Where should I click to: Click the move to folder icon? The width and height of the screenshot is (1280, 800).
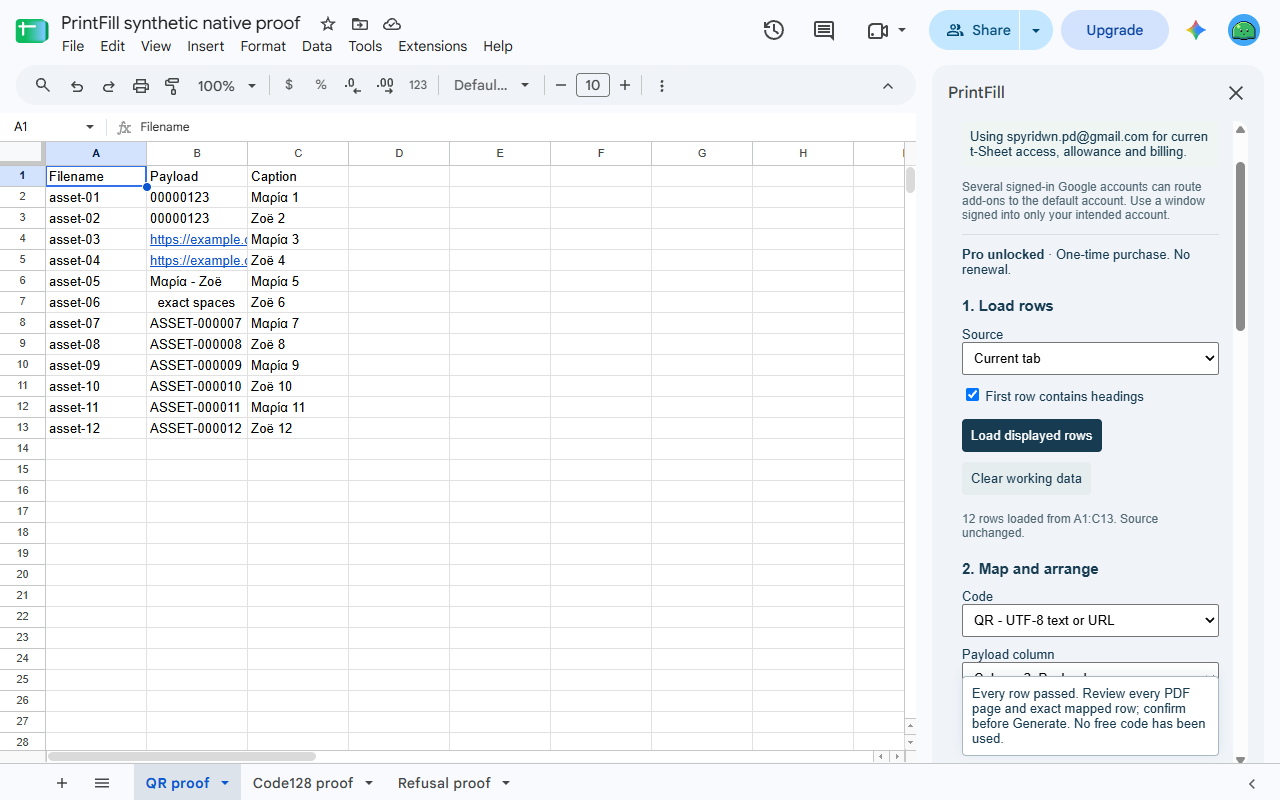coord(360,24)
